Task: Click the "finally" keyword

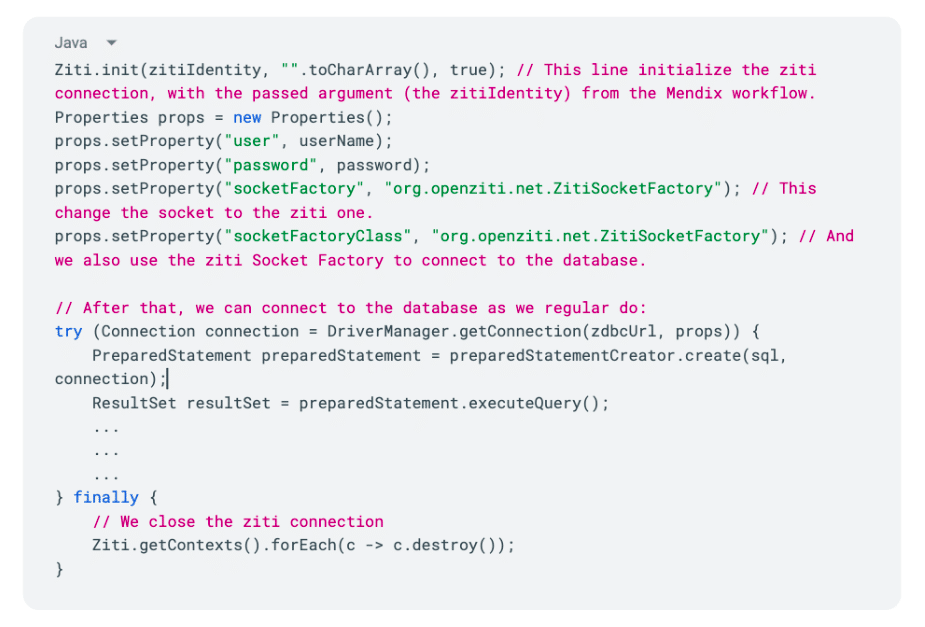Action: point(106,497)
